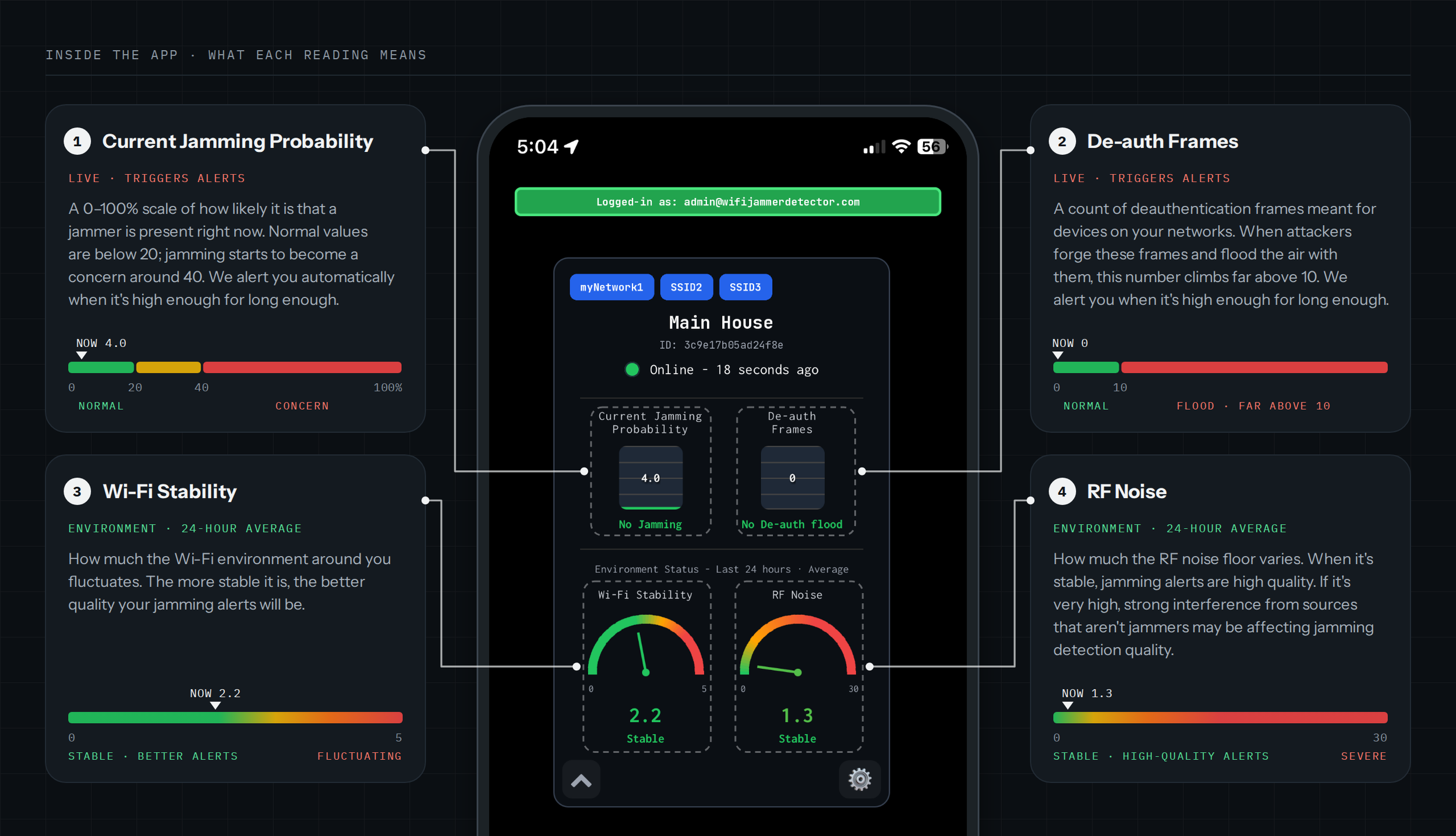Screen dimensions: 1456x836
Task: Click the 'RF Noise' card heading
Action: pyautogui.click(x=1126, y=491)
